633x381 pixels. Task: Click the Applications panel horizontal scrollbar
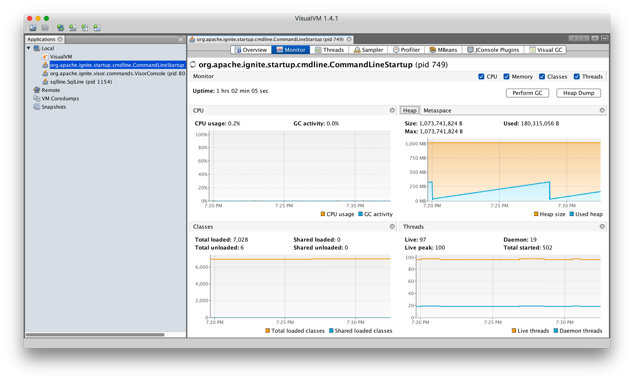coord(95,334)
